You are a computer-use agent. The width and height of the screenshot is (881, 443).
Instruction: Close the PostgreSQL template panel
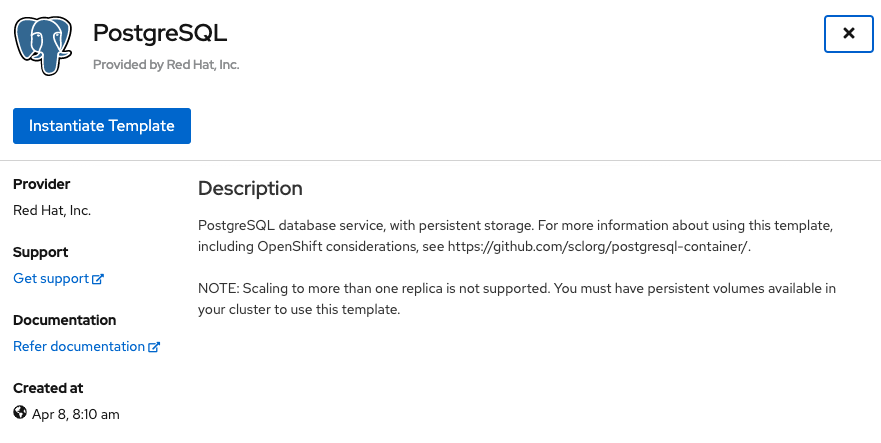click(848, 34)
